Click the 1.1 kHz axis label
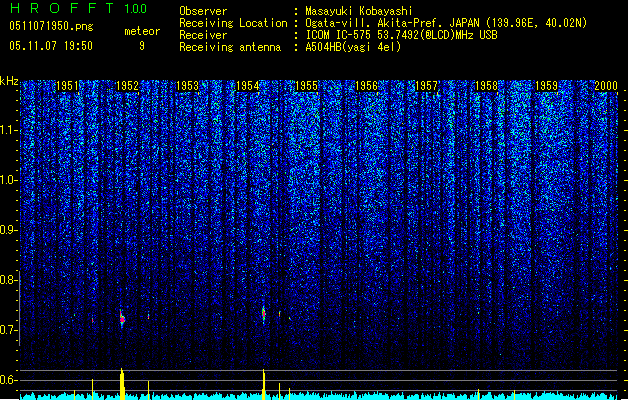This screenshot has width=629, height=400. tap(8, 131)
